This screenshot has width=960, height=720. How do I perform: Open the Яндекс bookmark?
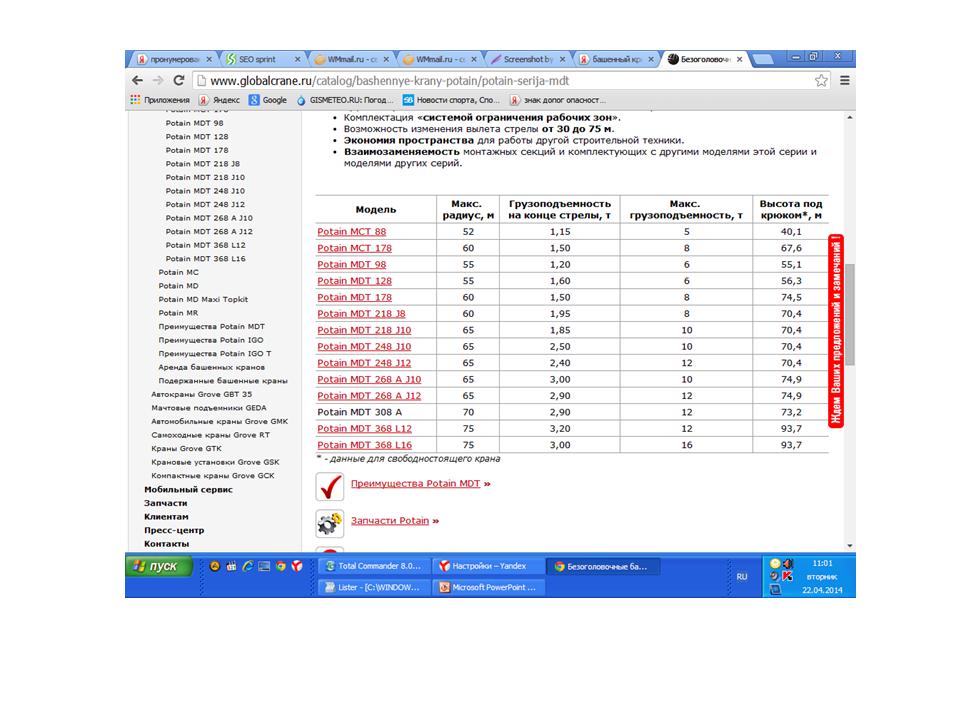(219, 100)
